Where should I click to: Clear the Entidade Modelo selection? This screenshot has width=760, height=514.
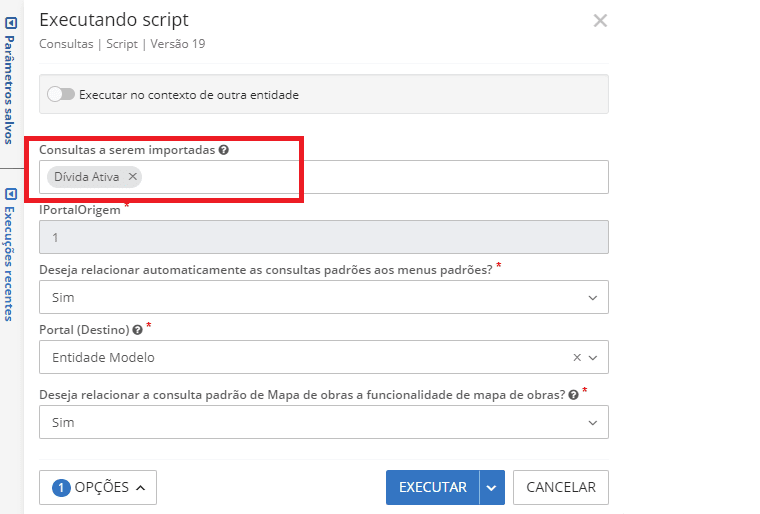click(577, 357)
